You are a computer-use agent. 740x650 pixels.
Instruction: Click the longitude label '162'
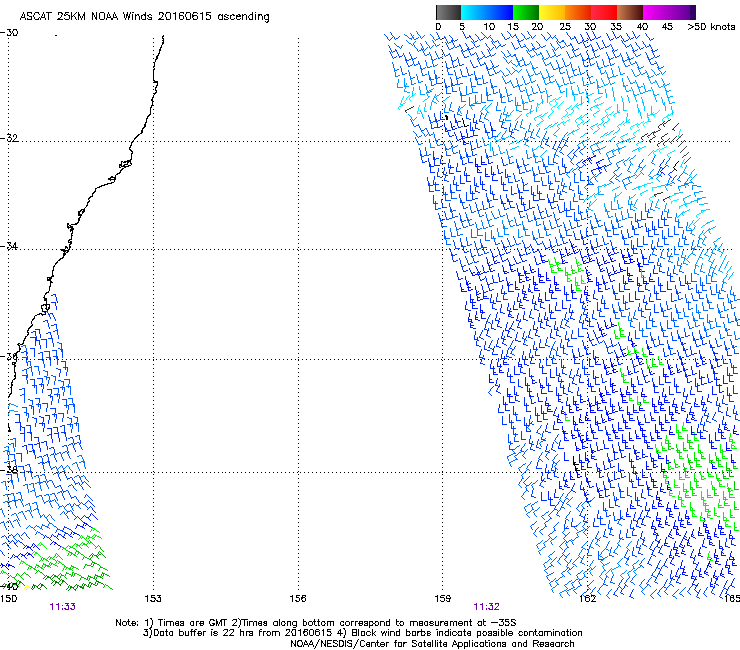click(x=587, y=599)
